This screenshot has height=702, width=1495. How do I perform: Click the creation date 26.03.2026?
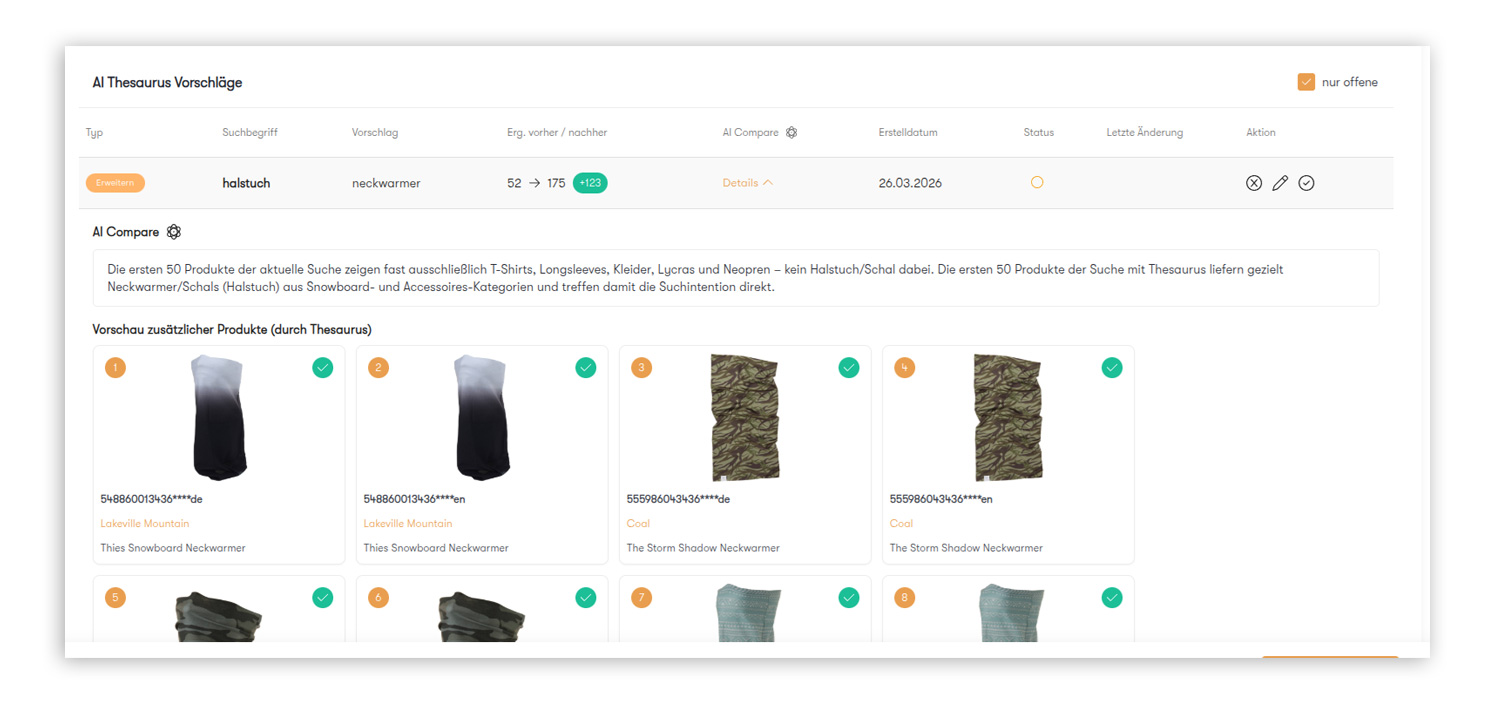click(x=910, y=183)
